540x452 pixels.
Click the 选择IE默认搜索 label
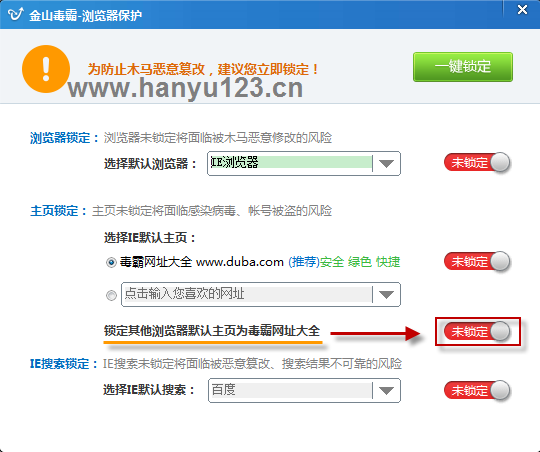coord(149,390)
